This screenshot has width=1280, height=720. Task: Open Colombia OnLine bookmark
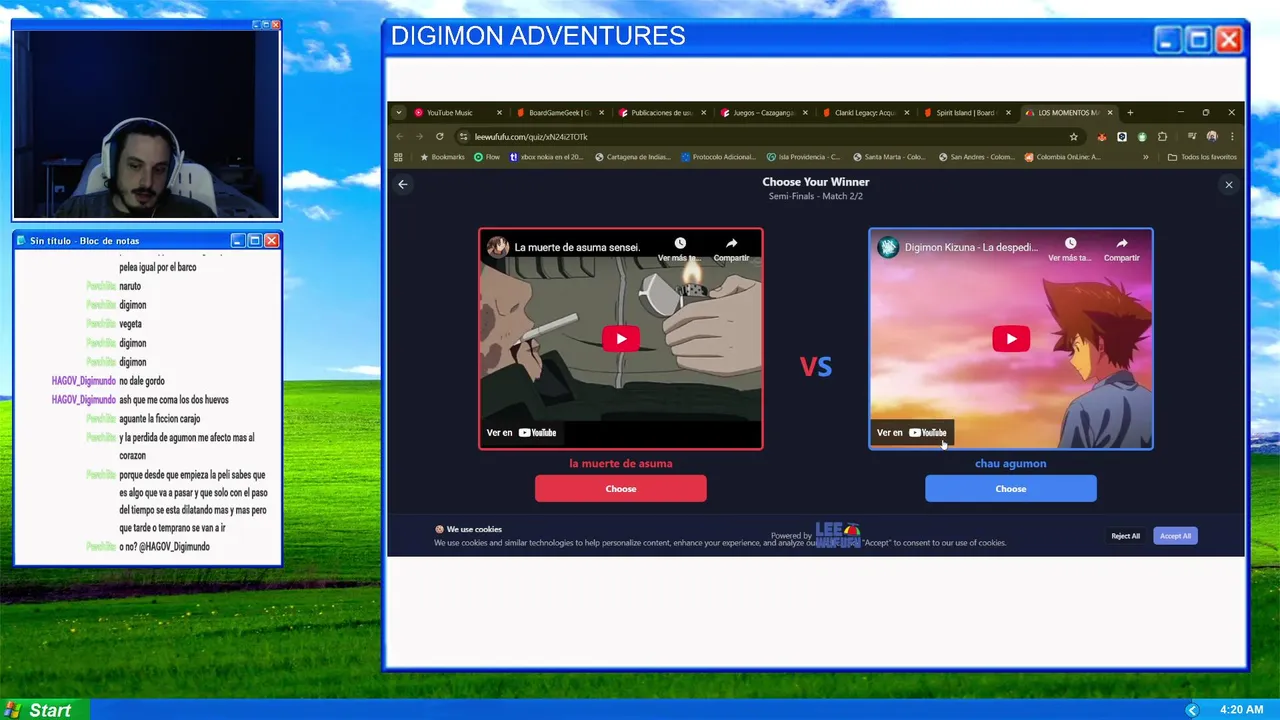(1063, 157)
